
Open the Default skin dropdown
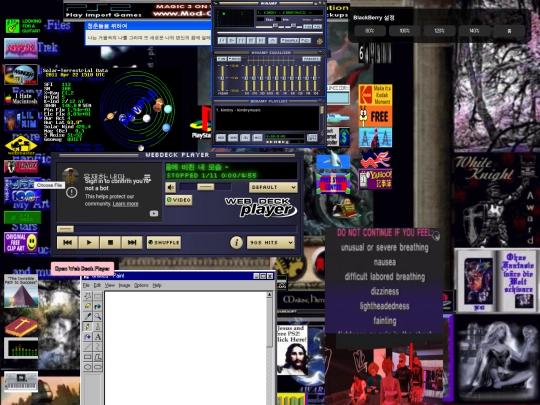[x=273, y=187]
